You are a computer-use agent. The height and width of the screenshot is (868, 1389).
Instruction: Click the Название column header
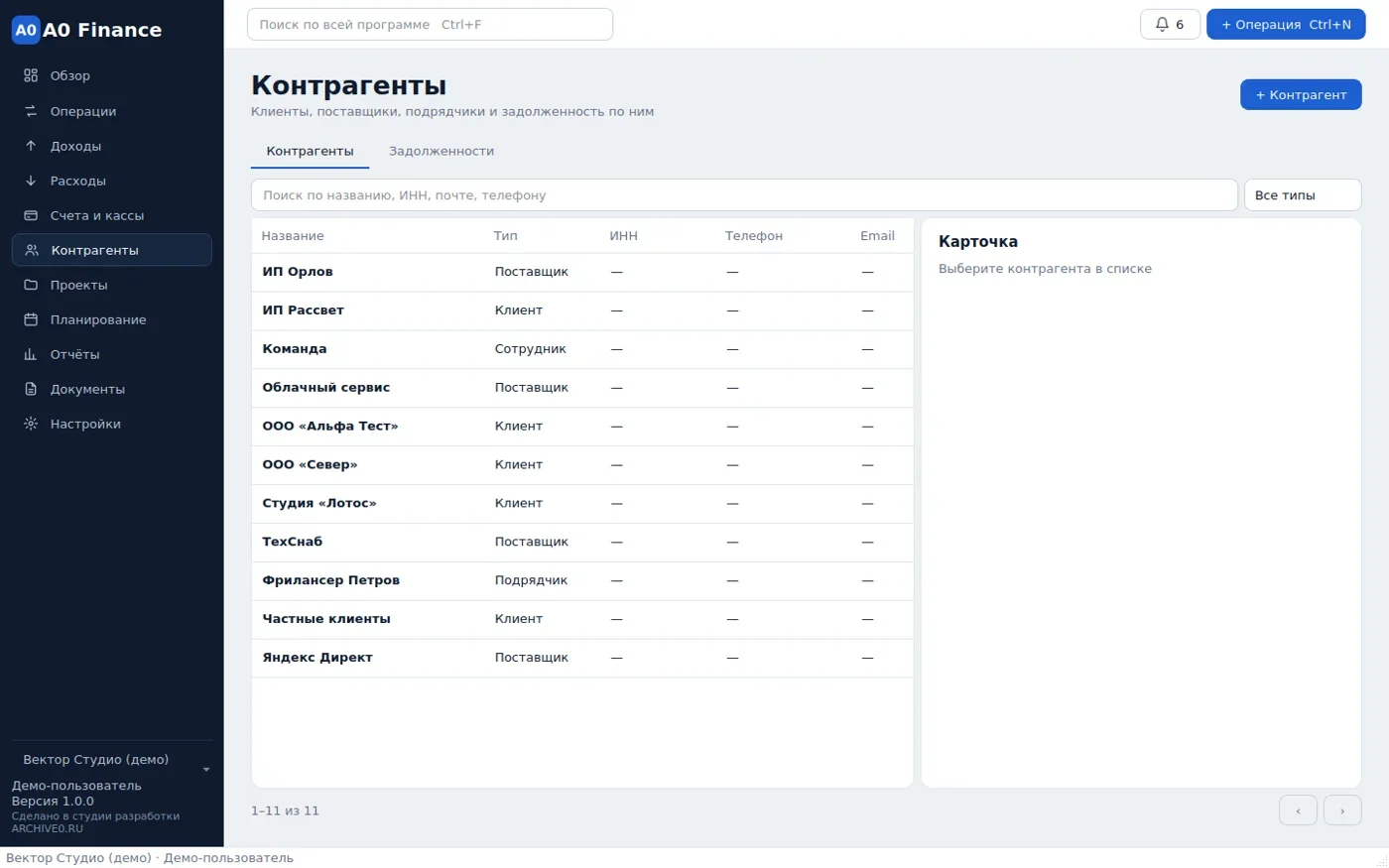pyautogui.click(x=293, y=236)
